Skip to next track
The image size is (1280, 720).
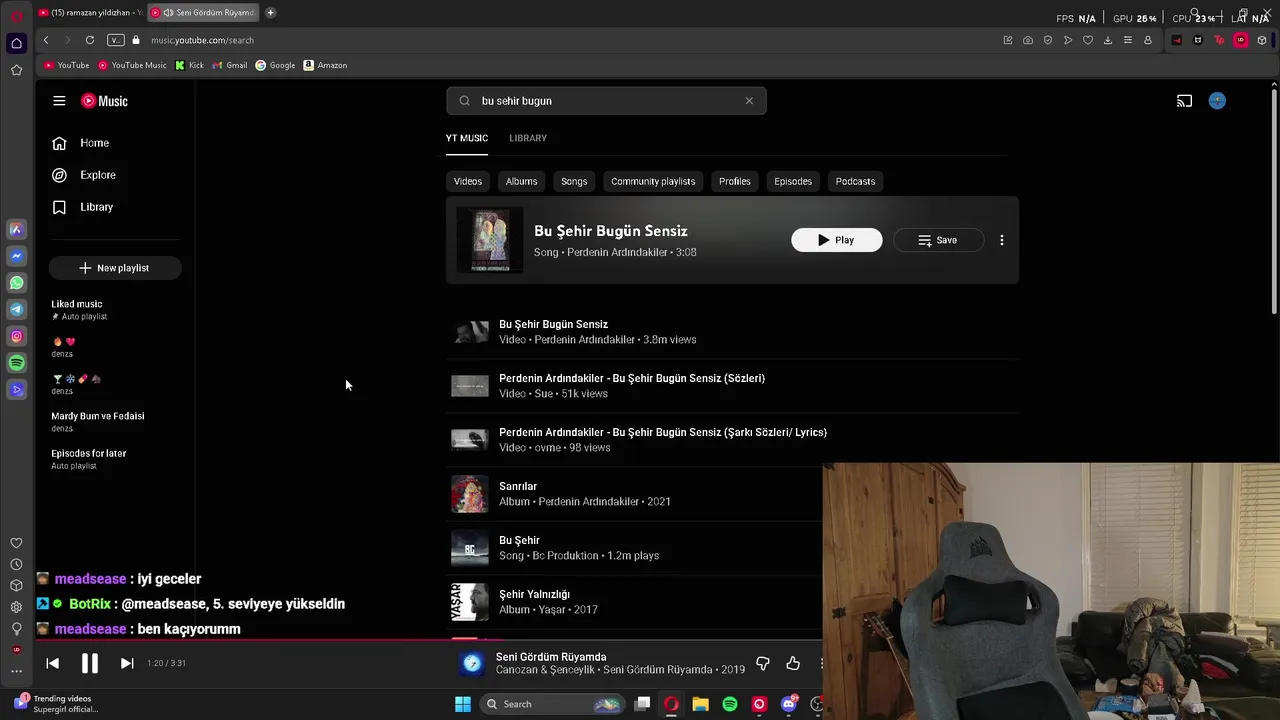click(x=127, y=663)
